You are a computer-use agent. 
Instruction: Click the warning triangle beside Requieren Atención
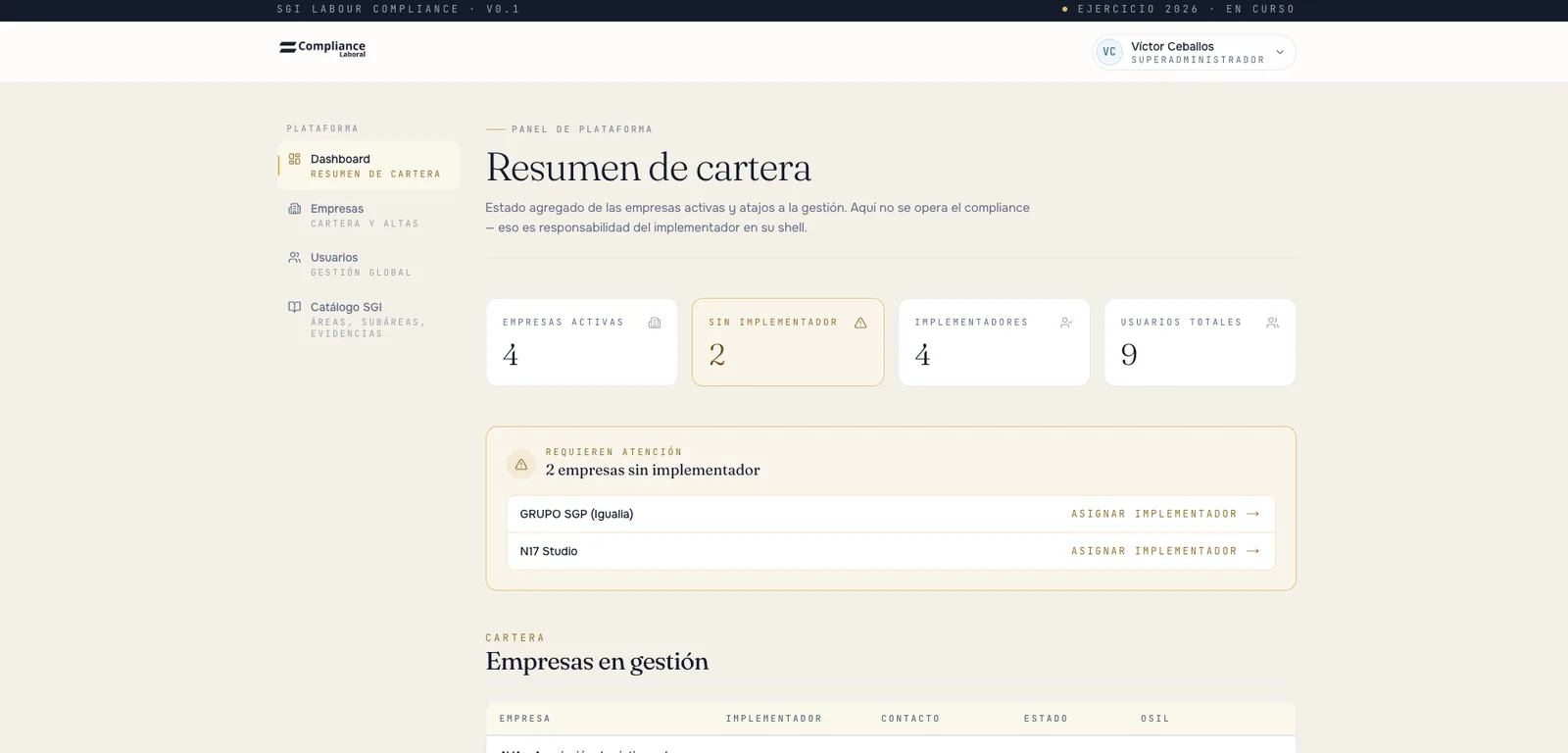pos(521,465)
